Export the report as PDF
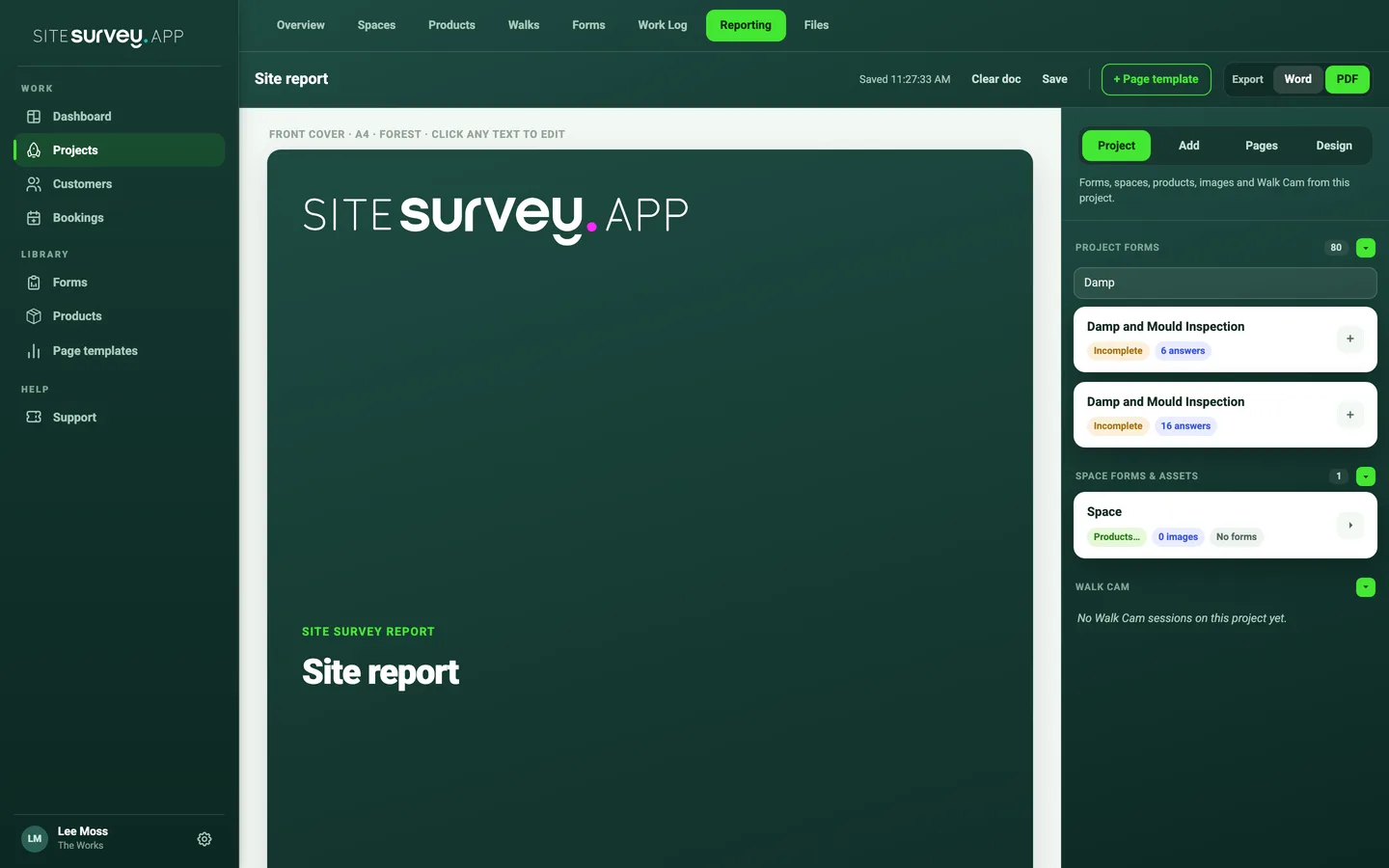This screenshot has height=868, width=1389. [x=1348, y=79]
